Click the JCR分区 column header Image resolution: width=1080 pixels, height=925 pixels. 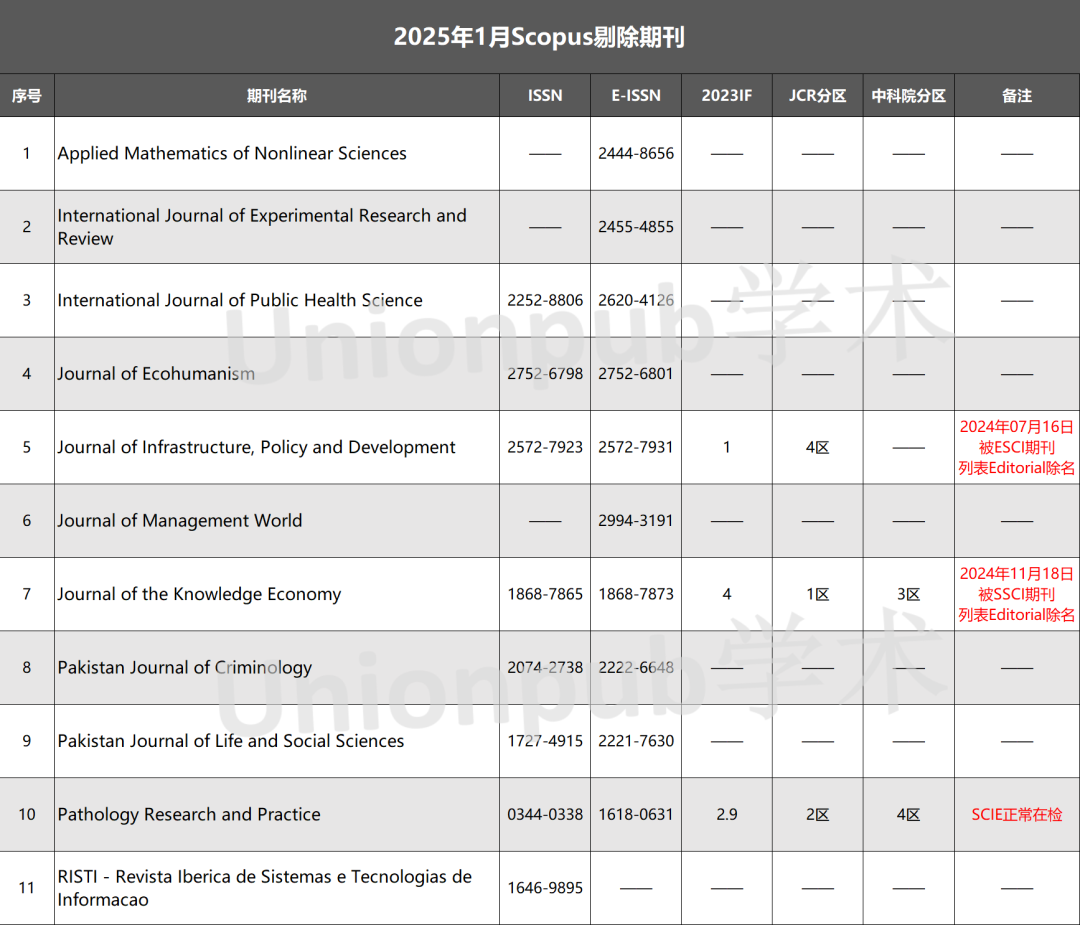coord(818,96)
